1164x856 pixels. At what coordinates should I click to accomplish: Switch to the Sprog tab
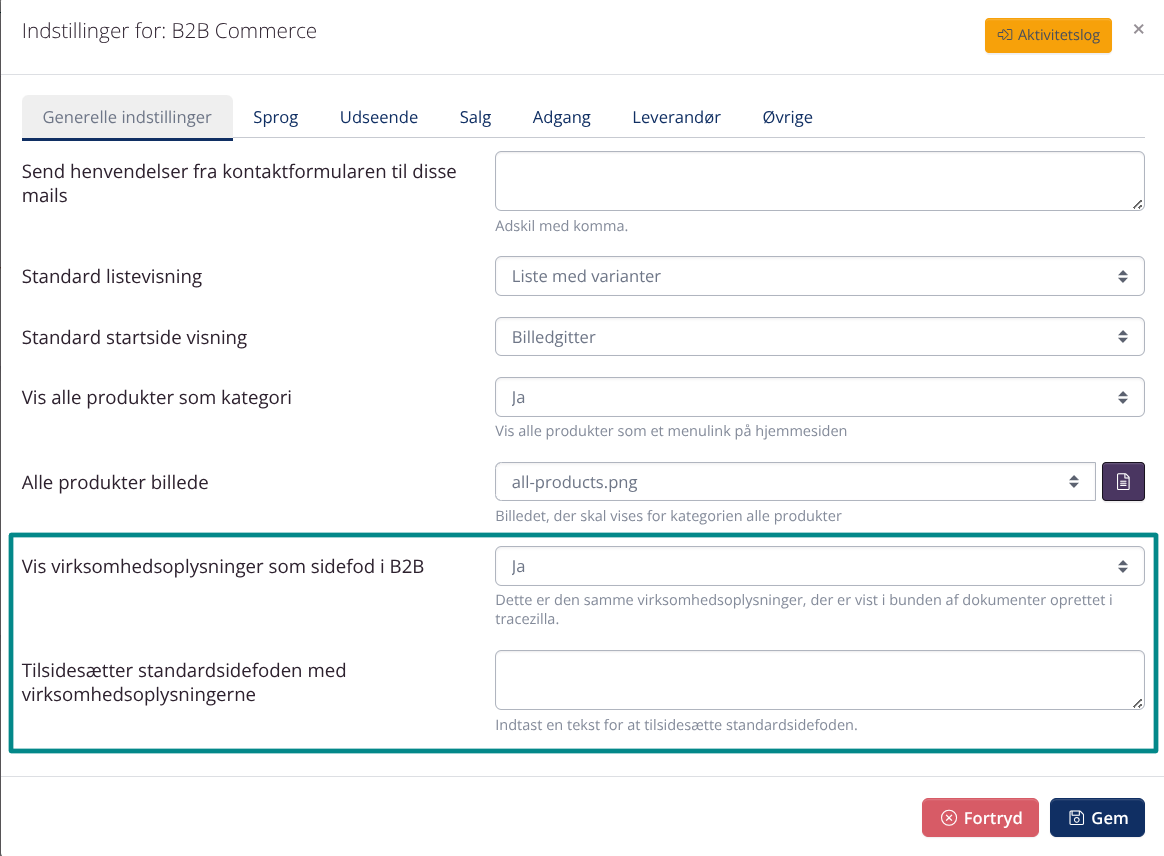(x=275, y=117)
